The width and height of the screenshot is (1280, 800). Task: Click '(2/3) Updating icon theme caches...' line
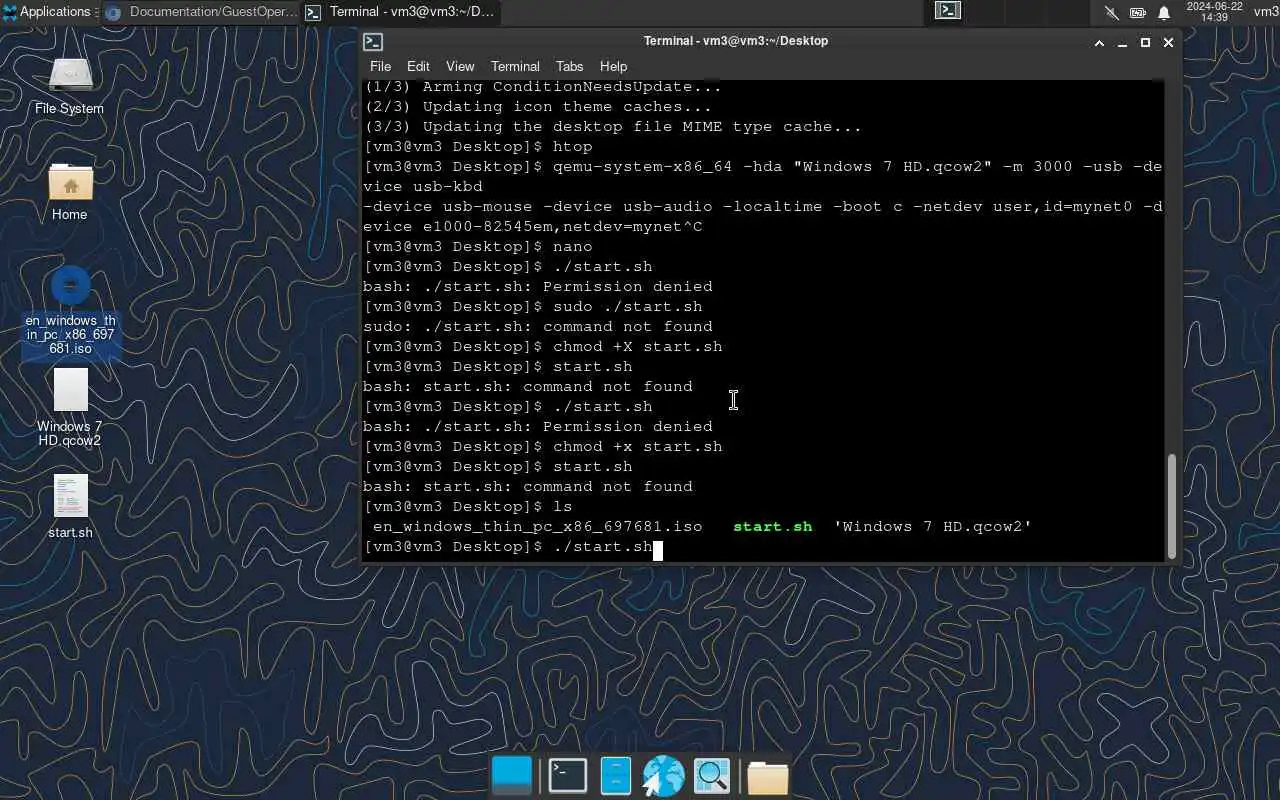pos(537,106)
